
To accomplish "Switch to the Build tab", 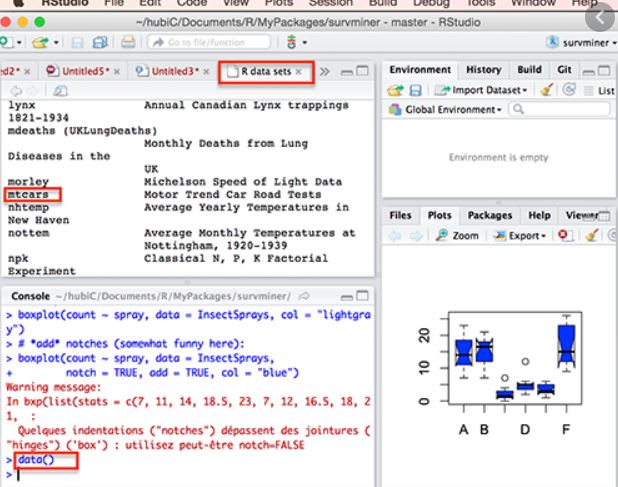I will coord(529,70).
